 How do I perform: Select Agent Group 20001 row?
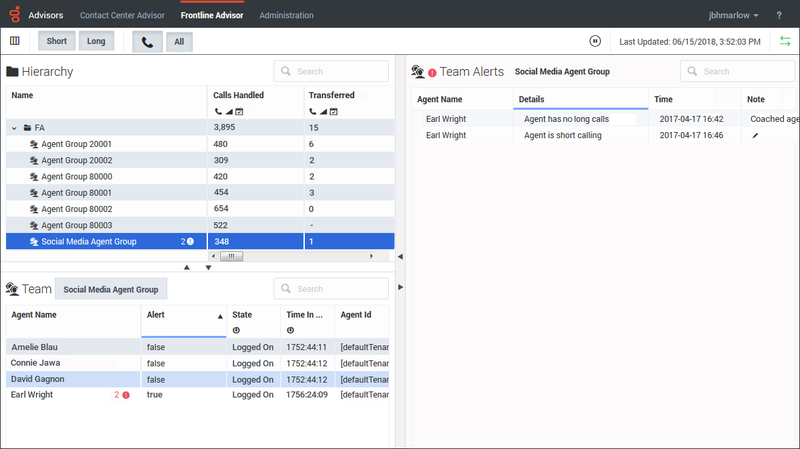[x=200, y=144]
